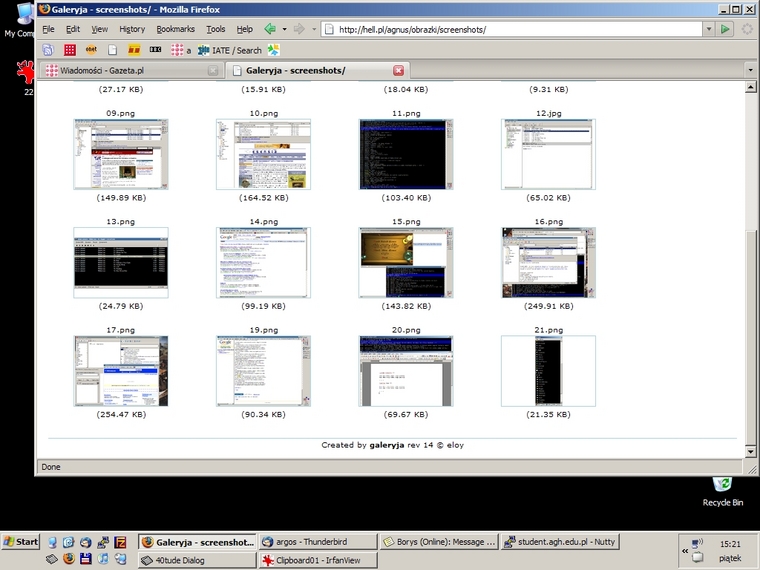Viewport: 760px width, 570px height.
Task: Expand hidden tray icons chevron
Action: (685, 551)
